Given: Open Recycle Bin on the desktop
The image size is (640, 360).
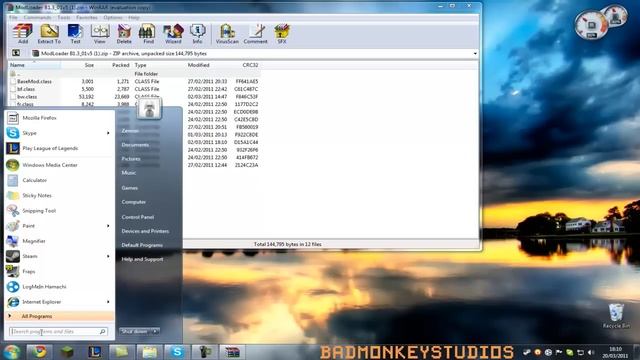Looking at the screenshot, I should (616, 316).
